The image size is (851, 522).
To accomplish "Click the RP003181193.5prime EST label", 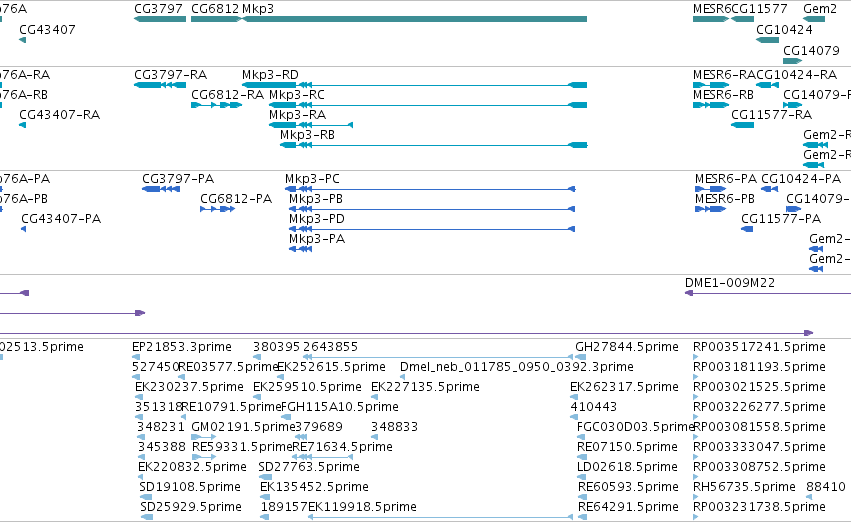I will pyautogui.click(x=759, y=367).
